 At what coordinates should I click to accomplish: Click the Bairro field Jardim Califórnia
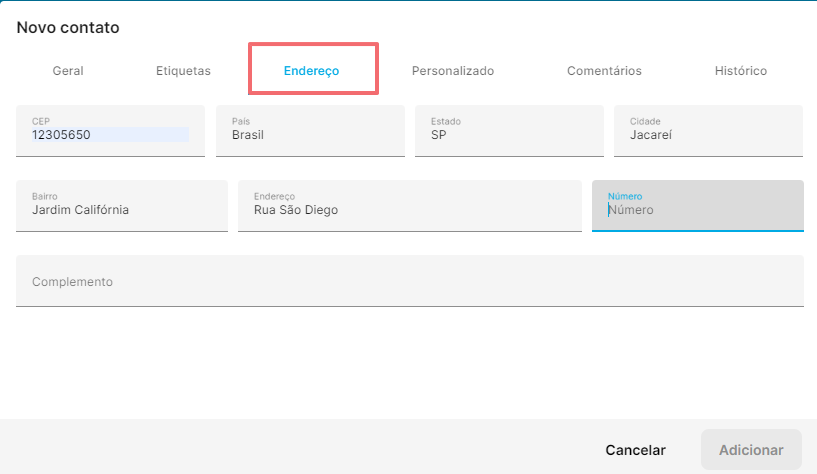tap(122, 206)
